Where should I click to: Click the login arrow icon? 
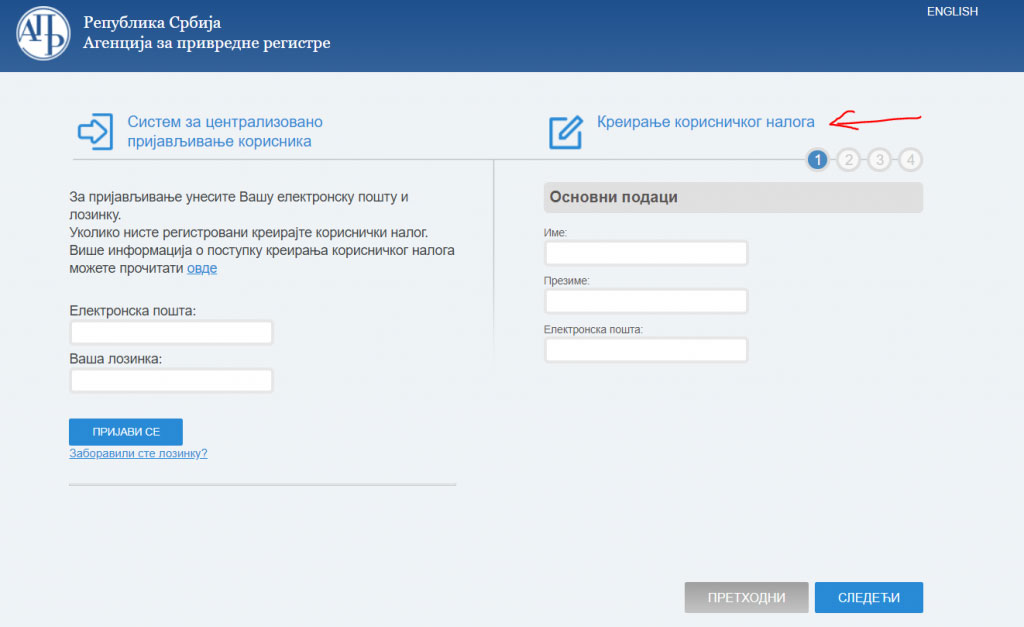click(x=95, y=131)
